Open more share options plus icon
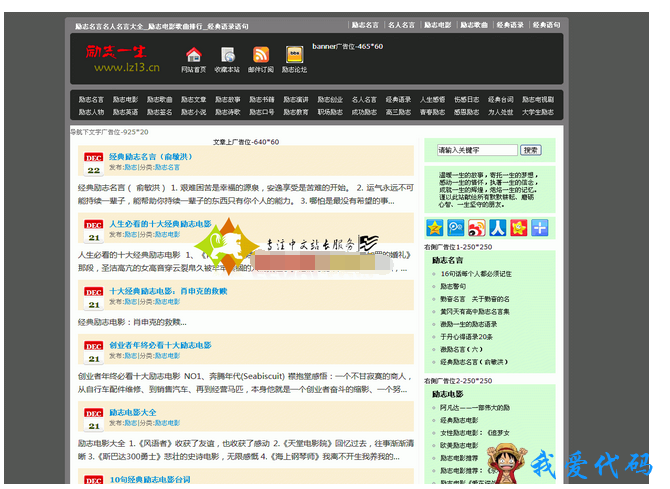The height and width of the screenshot is (489, 670). (x=540, y=228)
